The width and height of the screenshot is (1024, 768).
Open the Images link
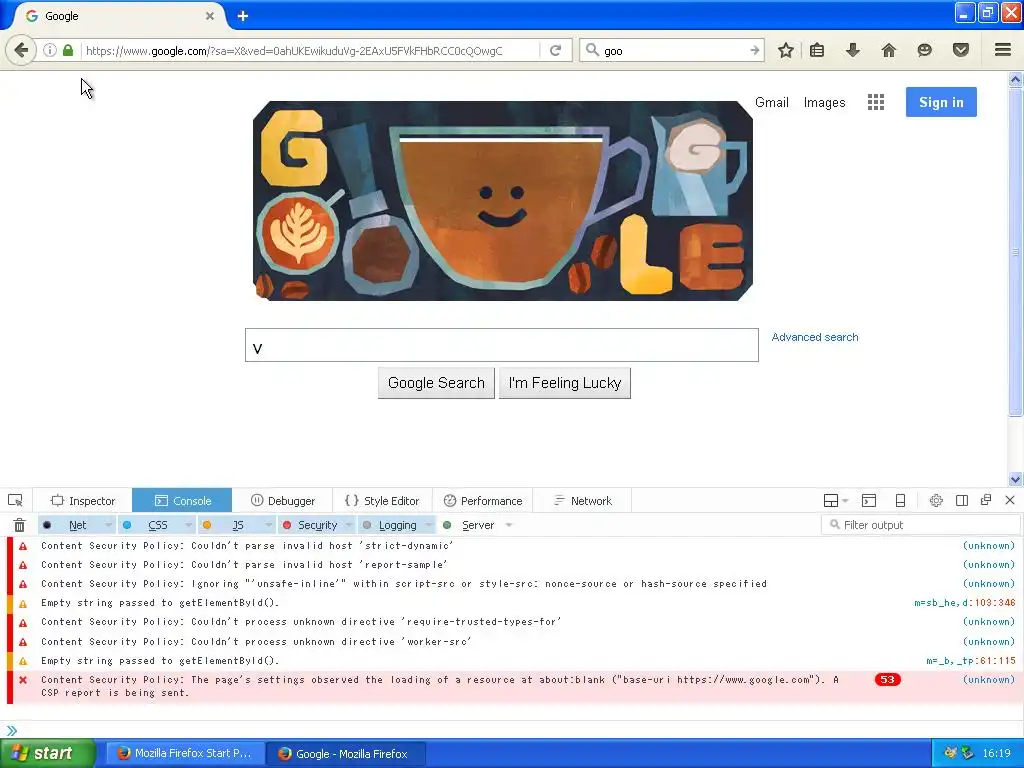(x=824, y=103)
